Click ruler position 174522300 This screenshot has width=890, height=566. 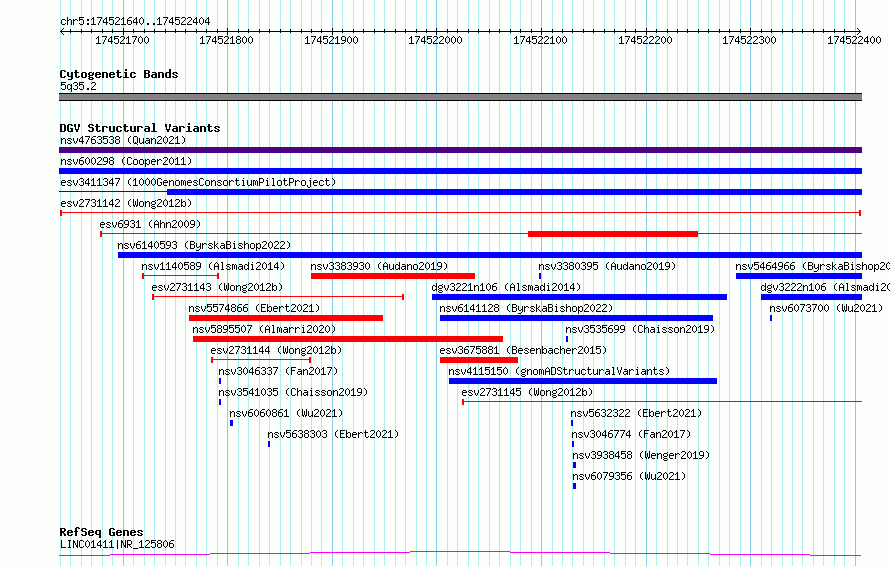tap(749, 40)
